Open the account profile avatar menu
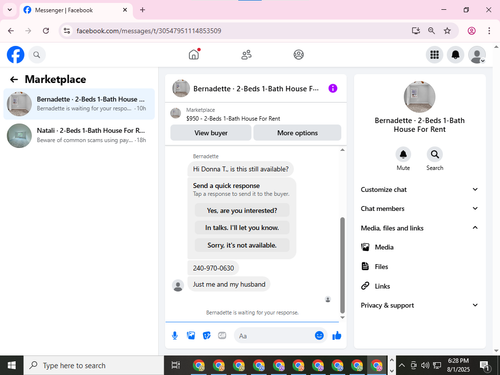Image resolution: width=500 pixels, height=375 pixels. tap(477, 55)
